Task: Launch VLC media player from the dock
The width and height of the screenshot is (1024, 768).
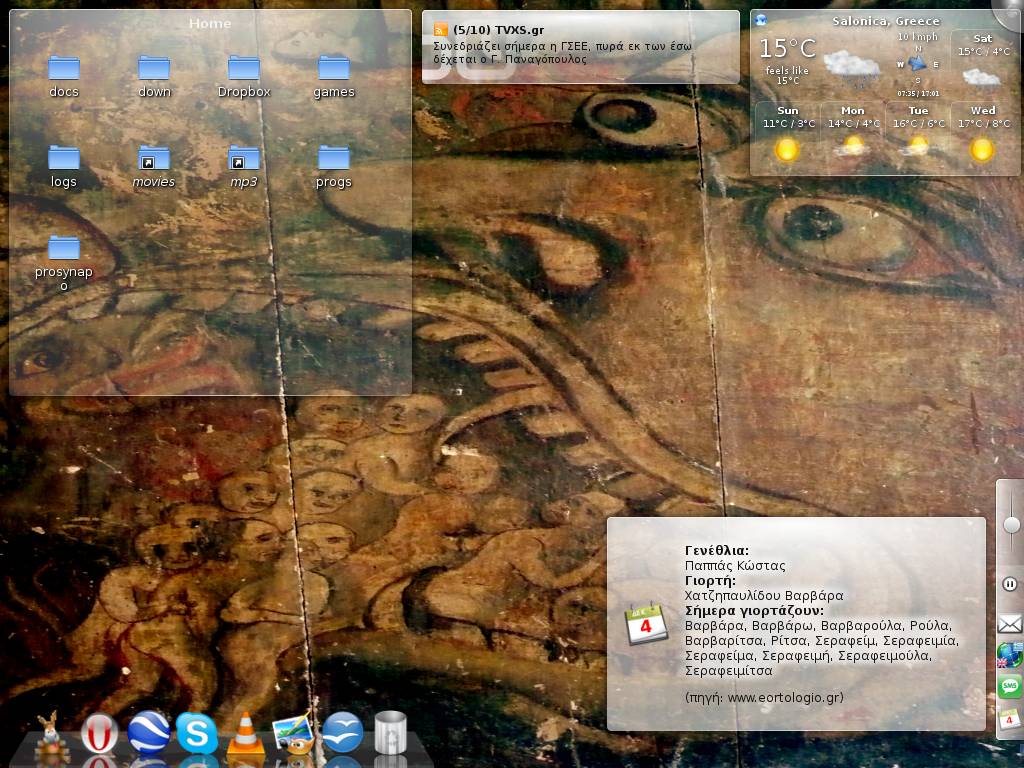Action: click(246, 734)
